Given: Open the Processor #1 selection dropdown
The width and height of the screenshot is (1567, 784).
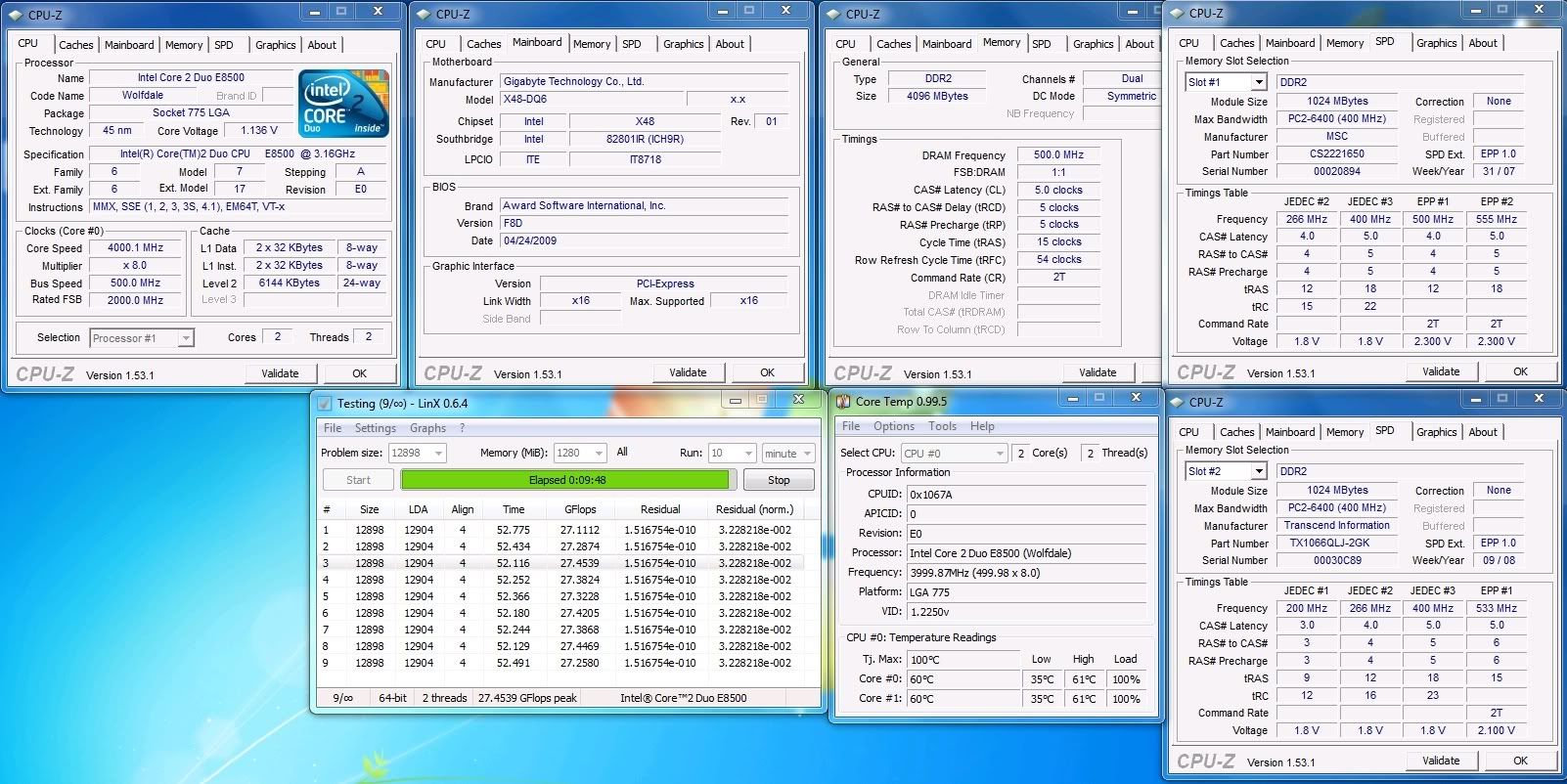Looking at the screenshot, I should (186, 338).
